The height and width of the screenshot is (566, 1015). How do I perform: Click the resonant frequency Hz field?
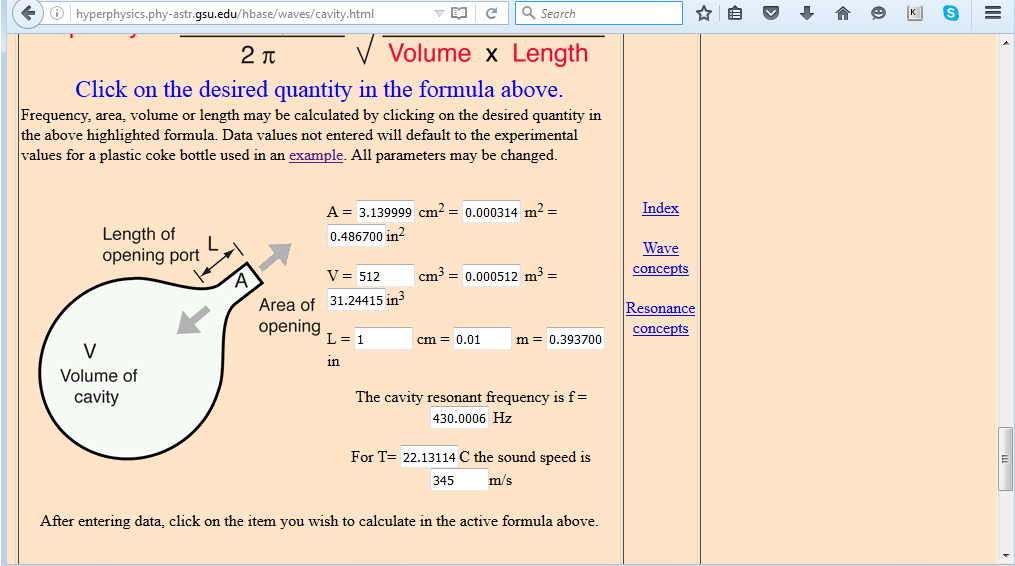(459, 418)
